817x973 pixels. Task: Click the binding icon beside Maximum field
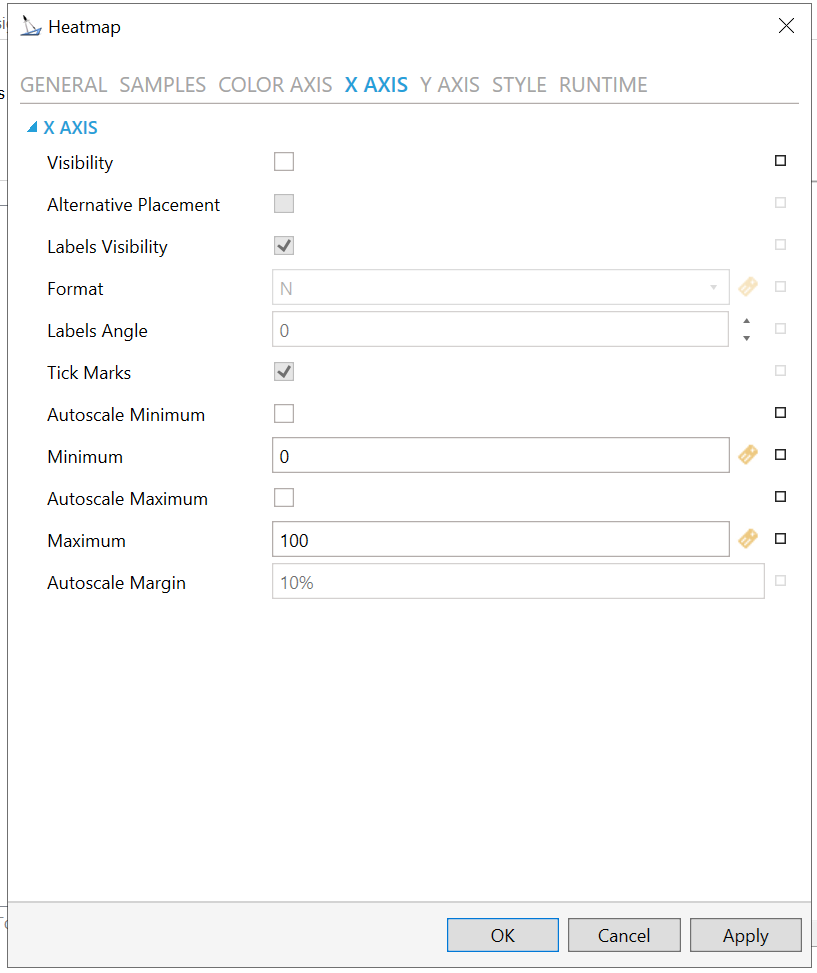[x=748, y=539]
